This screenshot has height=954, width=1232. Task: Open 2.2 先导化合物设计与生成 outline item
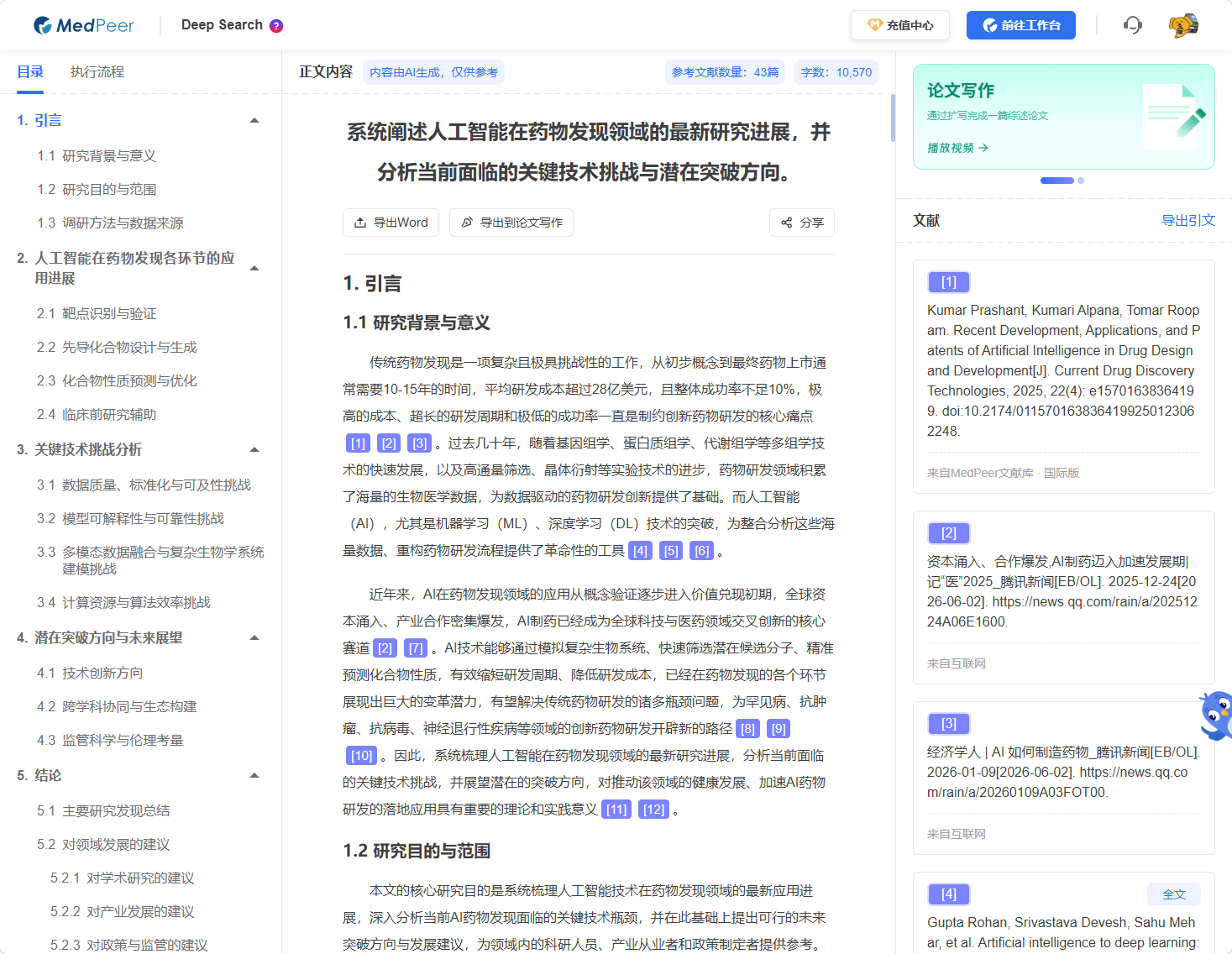pyautogui.click(x=117, y=347)
